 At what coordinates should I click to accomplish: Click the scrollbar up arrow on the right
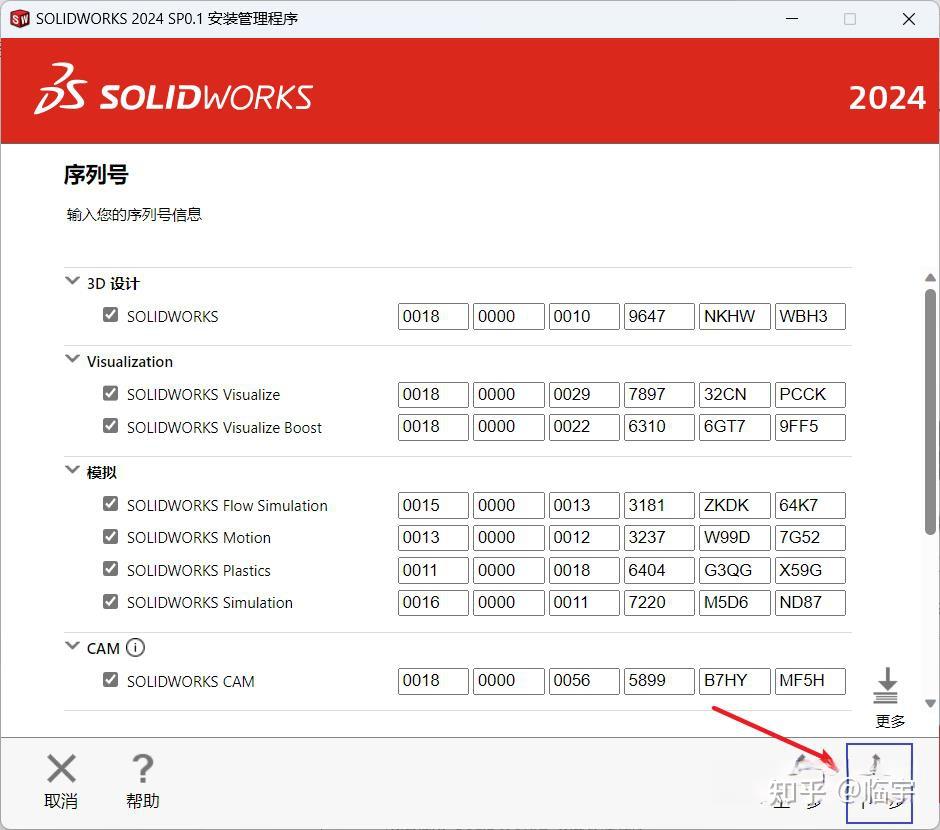coord(931,279)
